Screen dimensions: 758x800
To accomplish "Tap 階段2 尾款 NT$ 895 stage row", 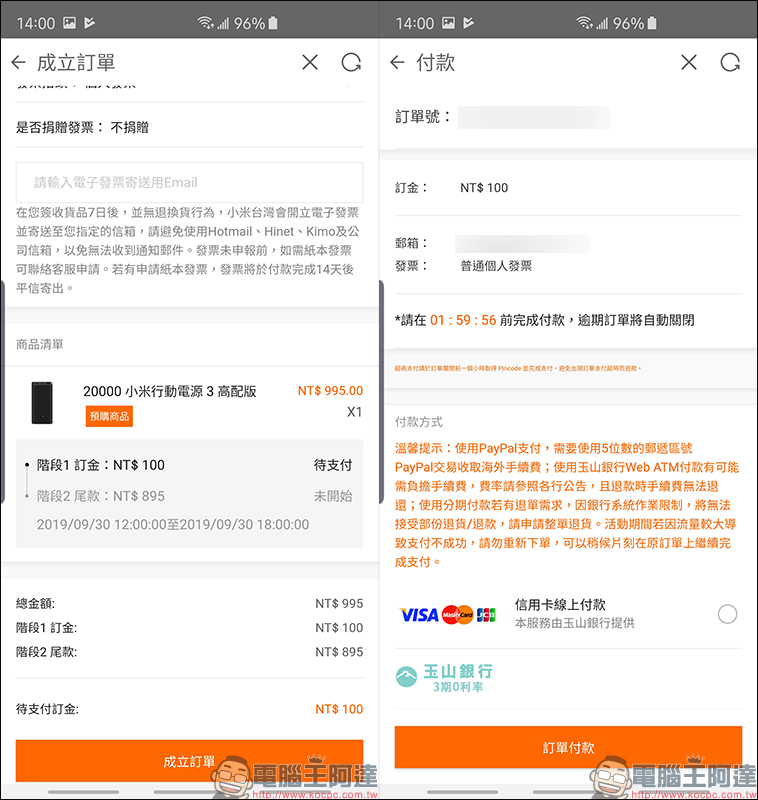I will [189, 496].
